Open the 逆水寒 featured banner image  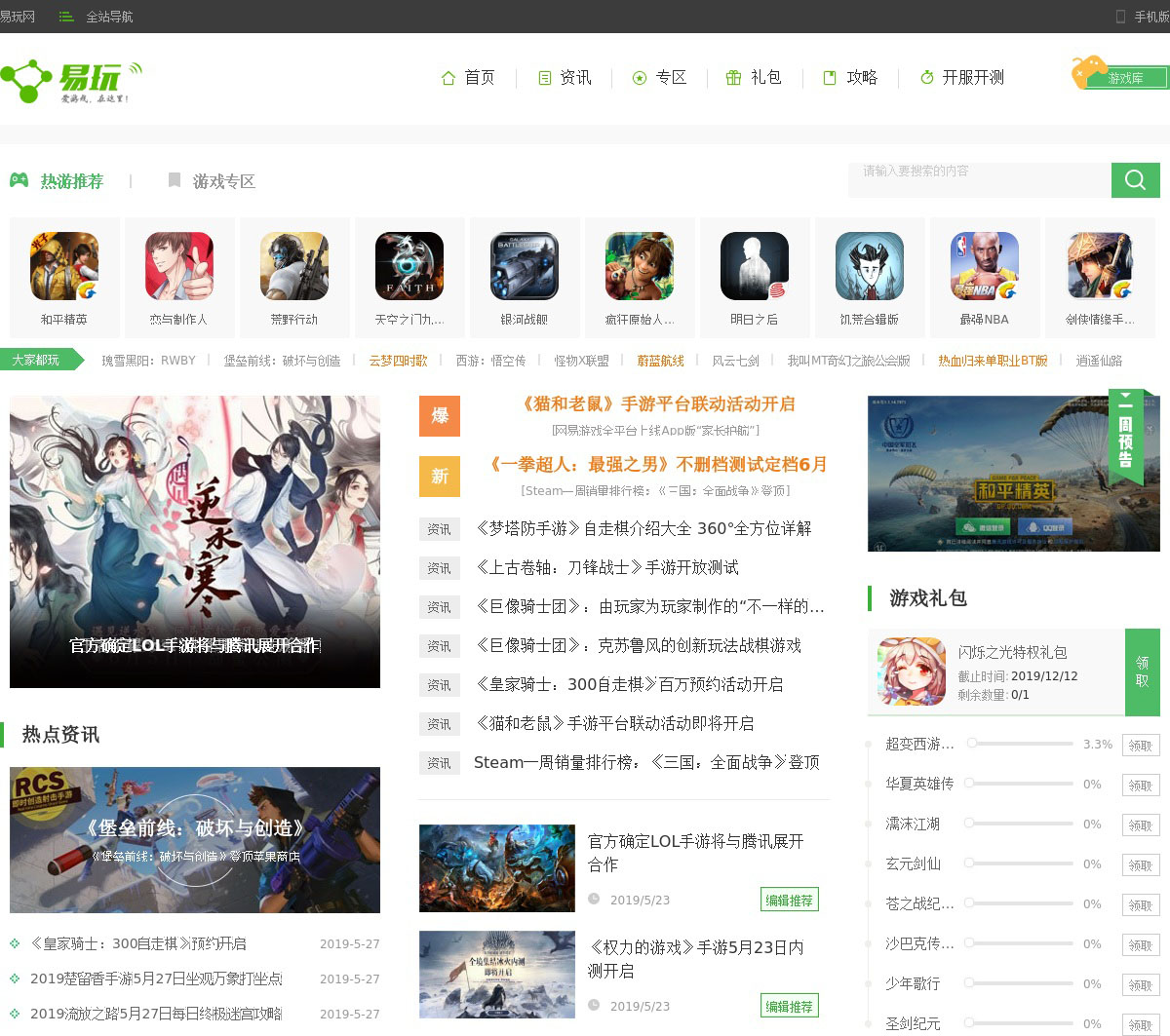pyautogui.click(x=195, y=541)
